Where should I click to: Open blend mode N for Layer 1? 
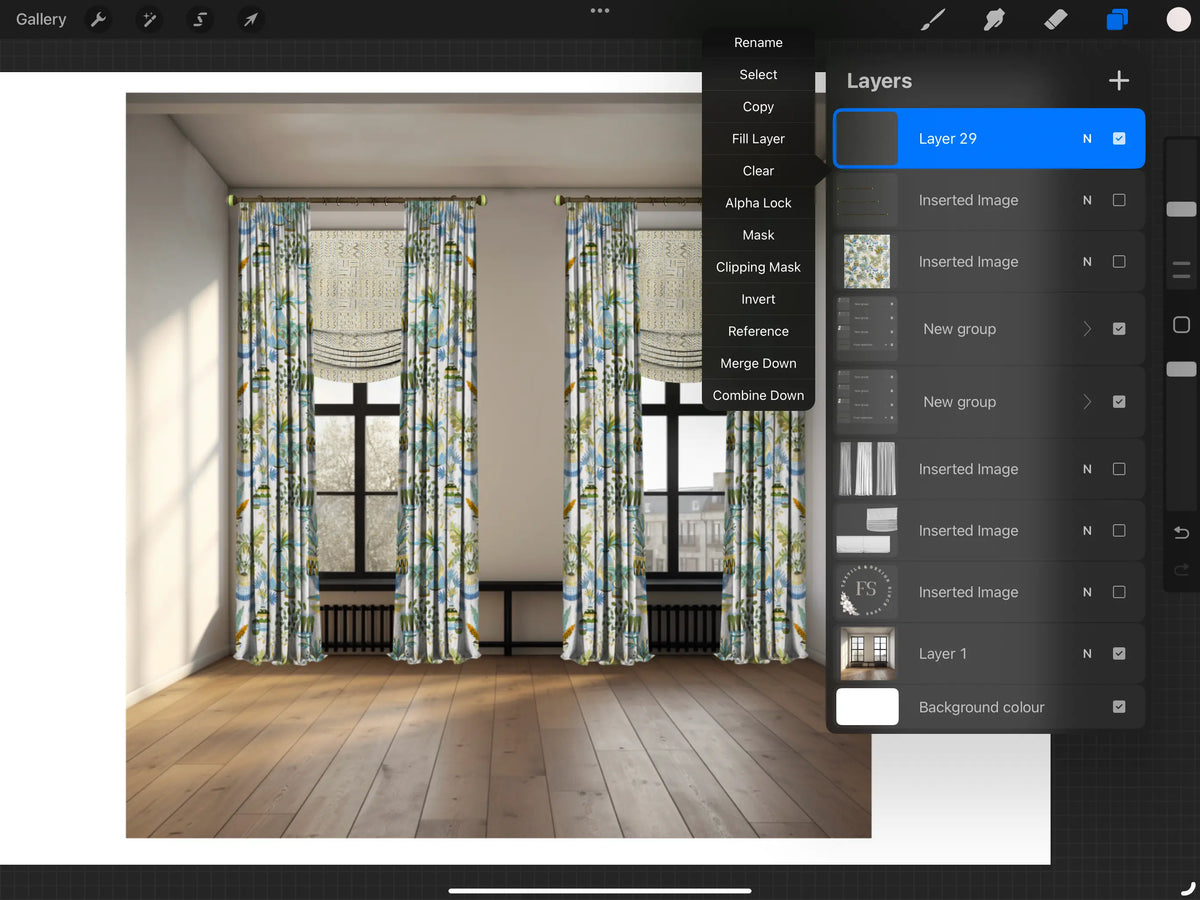1087,654
